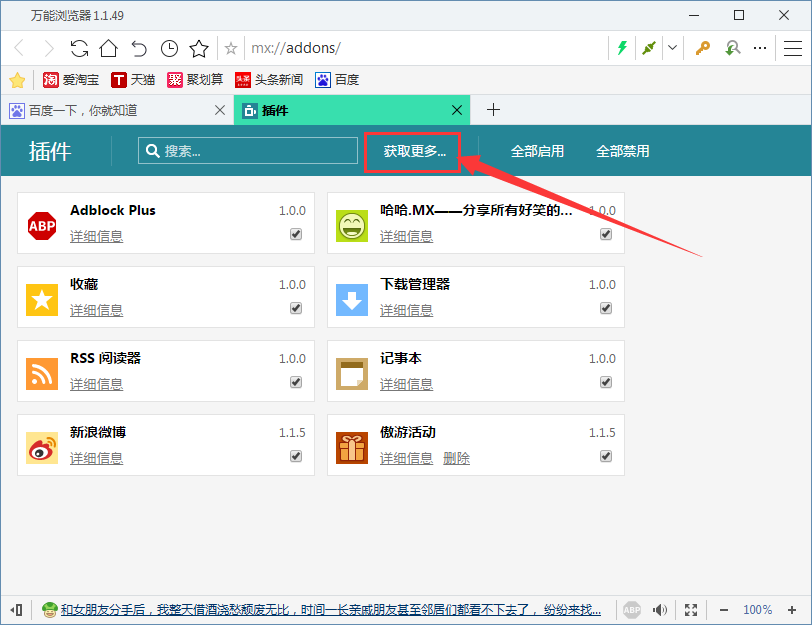Viewport: 812px width, 625px height.
Task: Mute audio via the speaker icon
Action: pyautogui.click(x=660, y=609)
